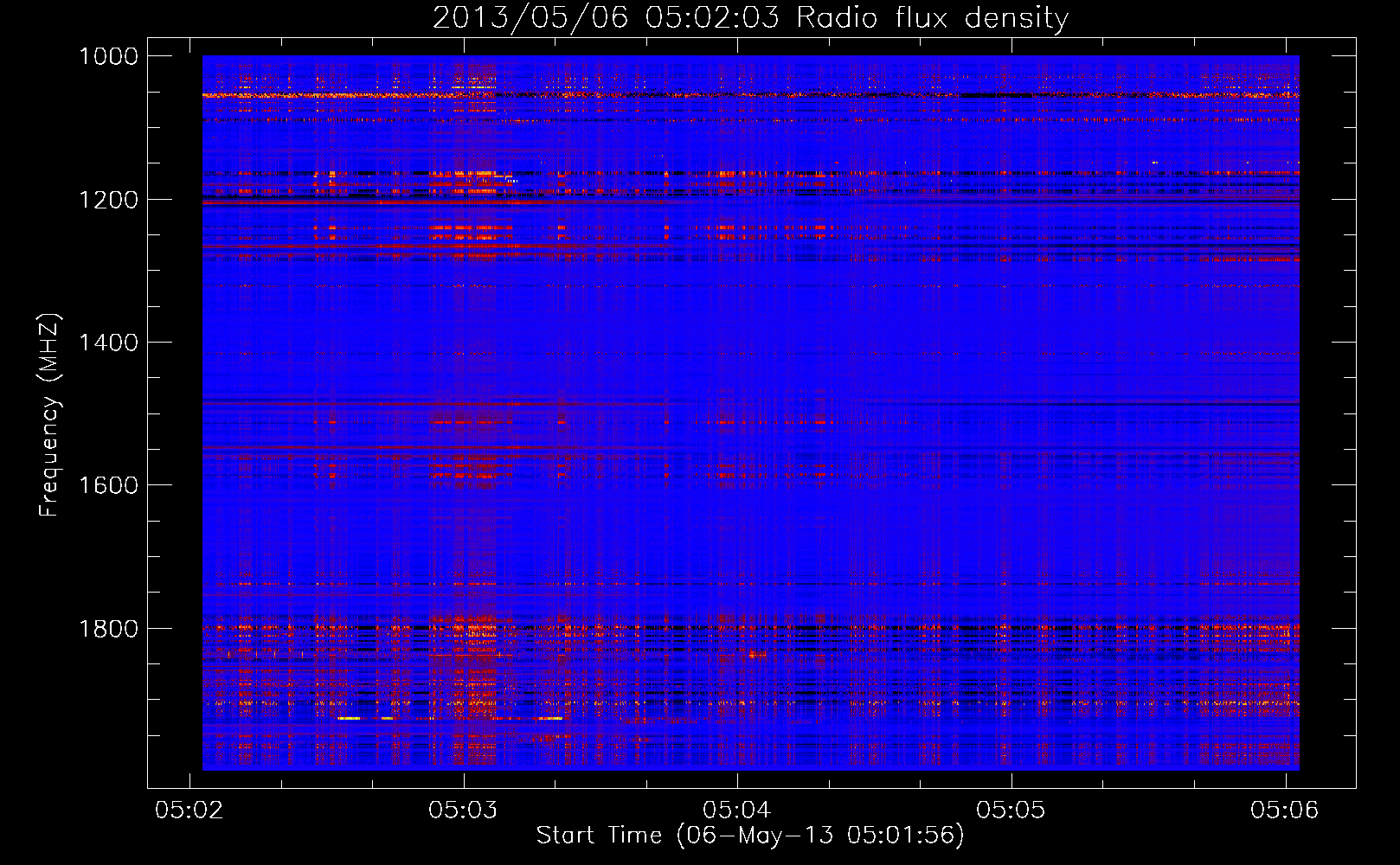Screen dimensions: 1400x865
Task: Click the 1200 frequency tick label
Action: pyautogui.click(x=109, y=200)
